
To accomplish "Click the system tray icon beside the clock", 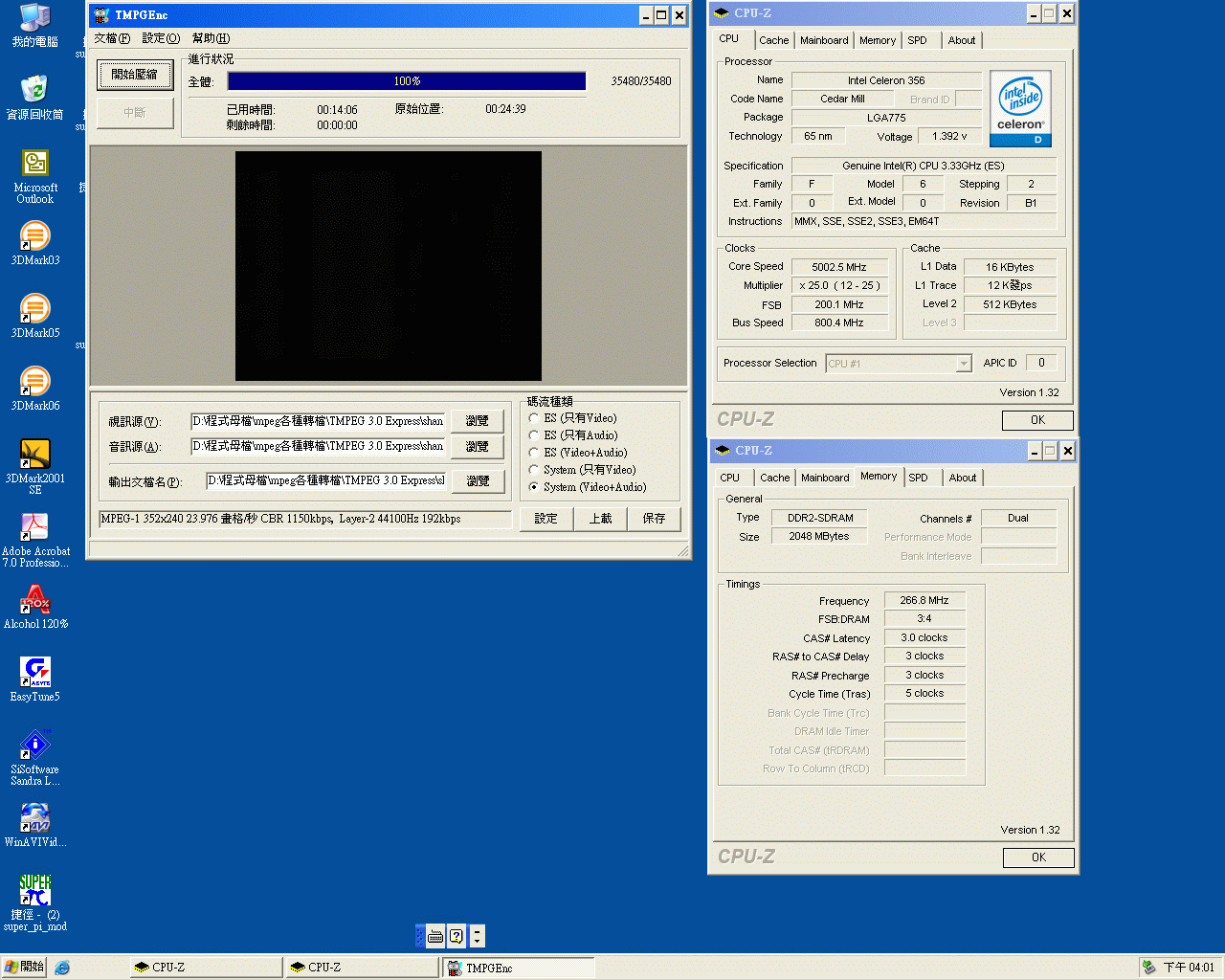I will [x=1148, y=968].
